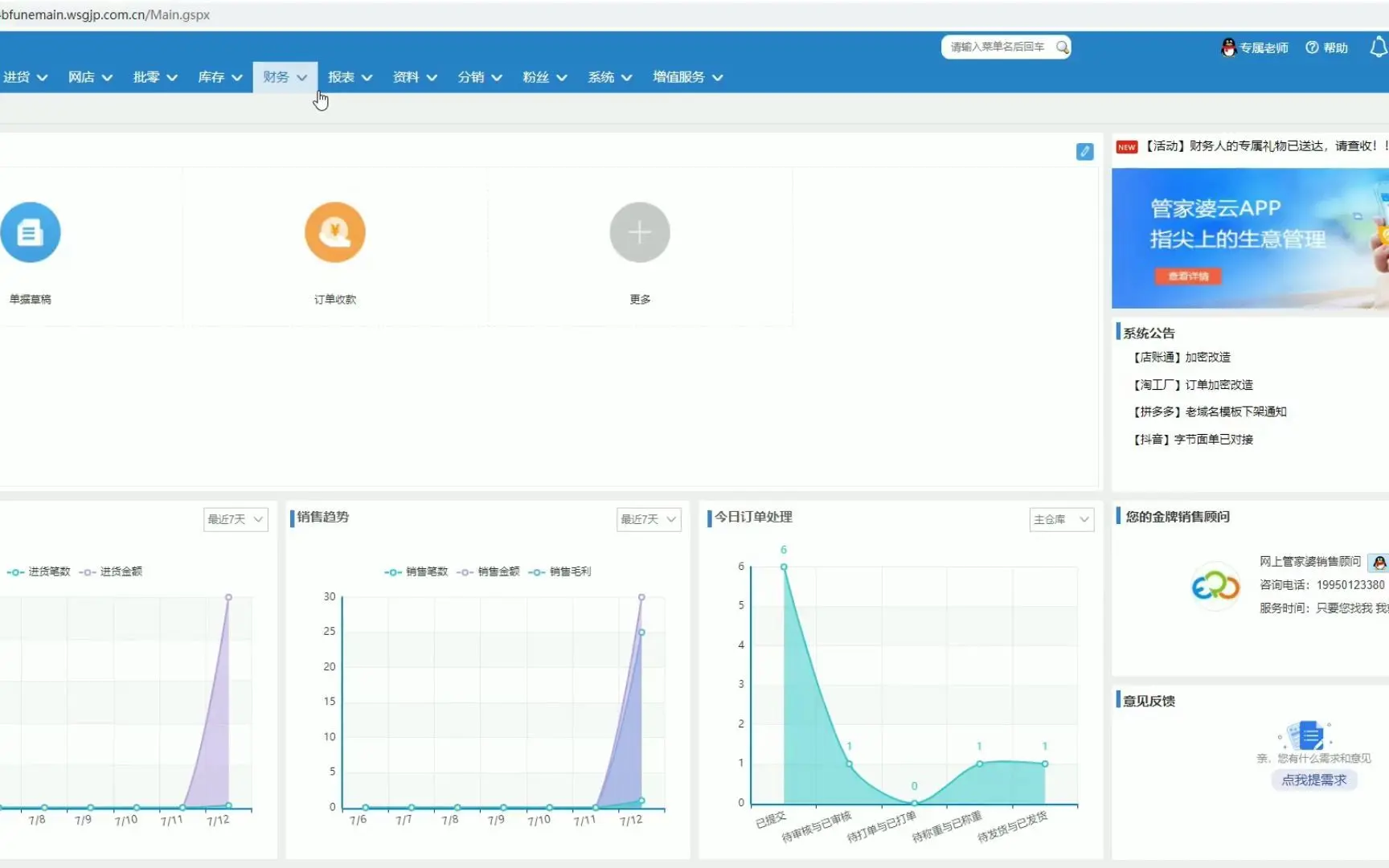Toggle 进货笔数 legend series

click(x=39, y=571)
